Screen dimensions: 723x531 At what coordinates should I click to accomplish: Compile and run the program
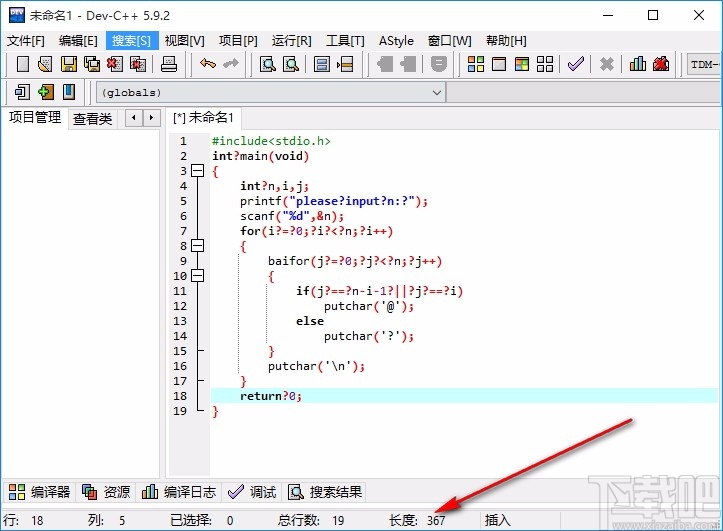pos(522,64)
